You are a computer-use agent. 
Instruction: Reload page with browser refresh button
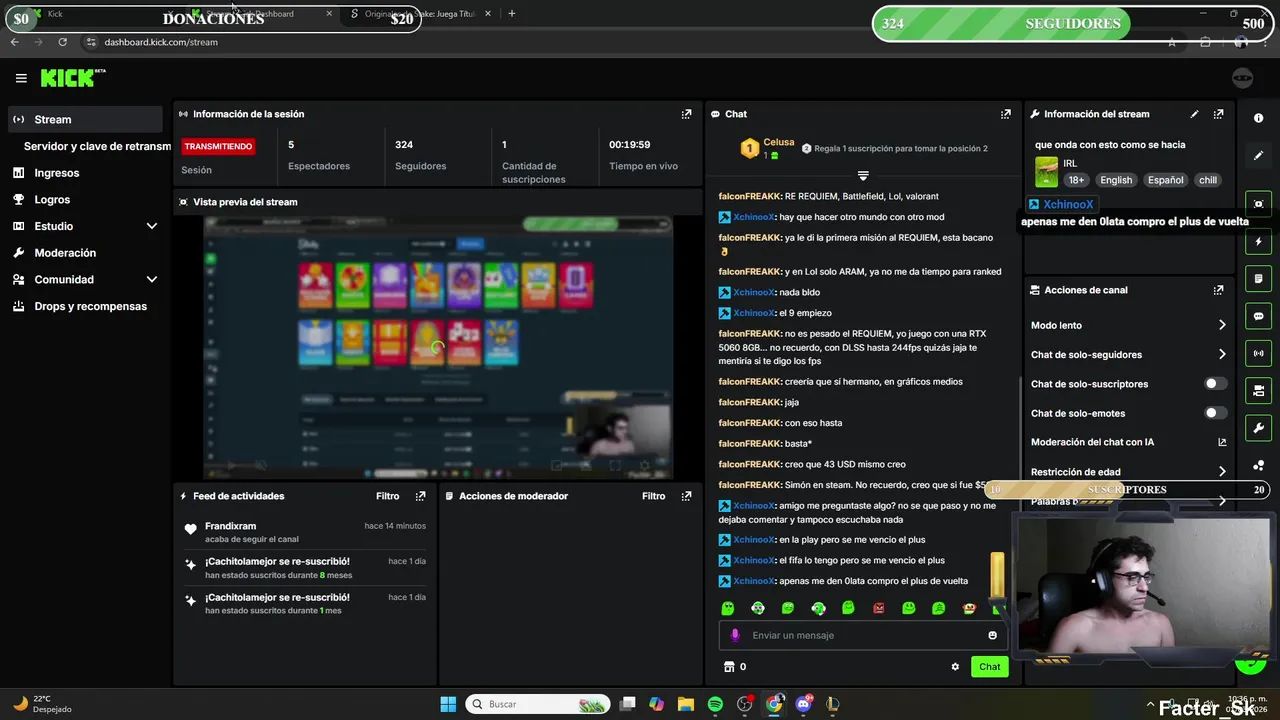[63, 42]
